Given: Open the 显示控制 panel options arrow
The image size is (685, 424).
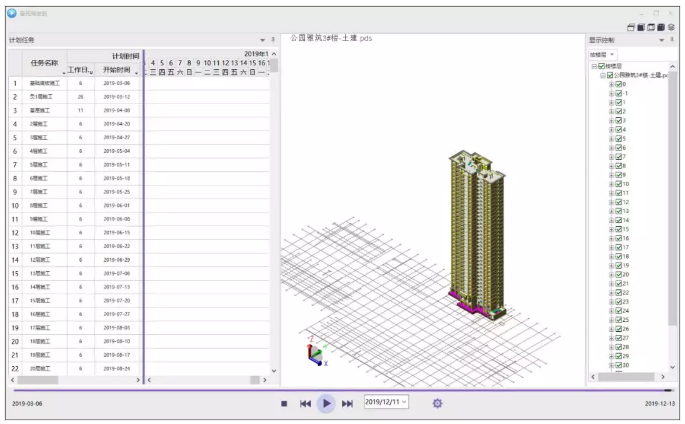Looking at the screenshot, I should [x=661, y=40].
